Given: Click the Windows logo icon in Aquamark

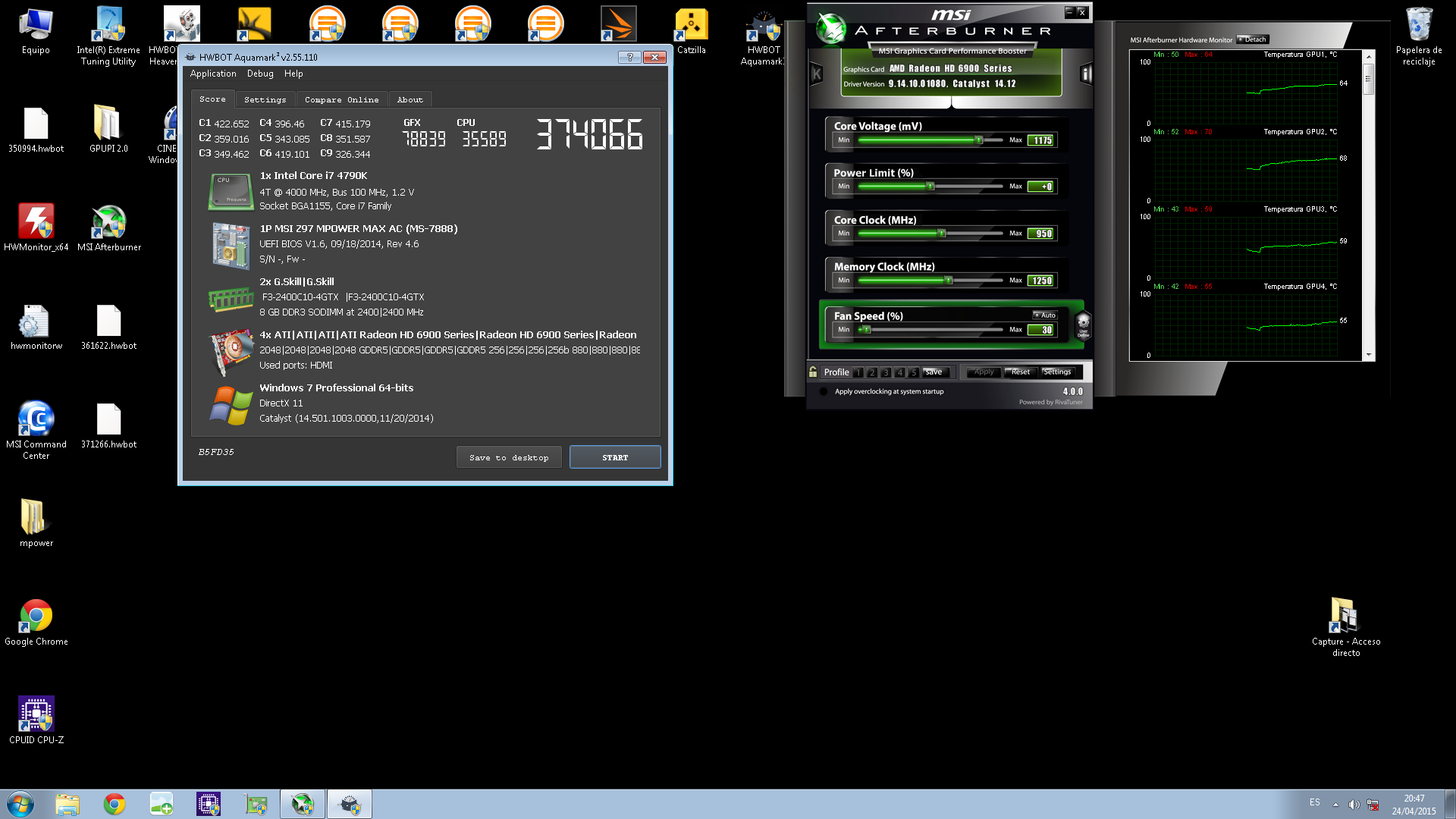Looking at the screenshot, I should click(x=231, y=405).
